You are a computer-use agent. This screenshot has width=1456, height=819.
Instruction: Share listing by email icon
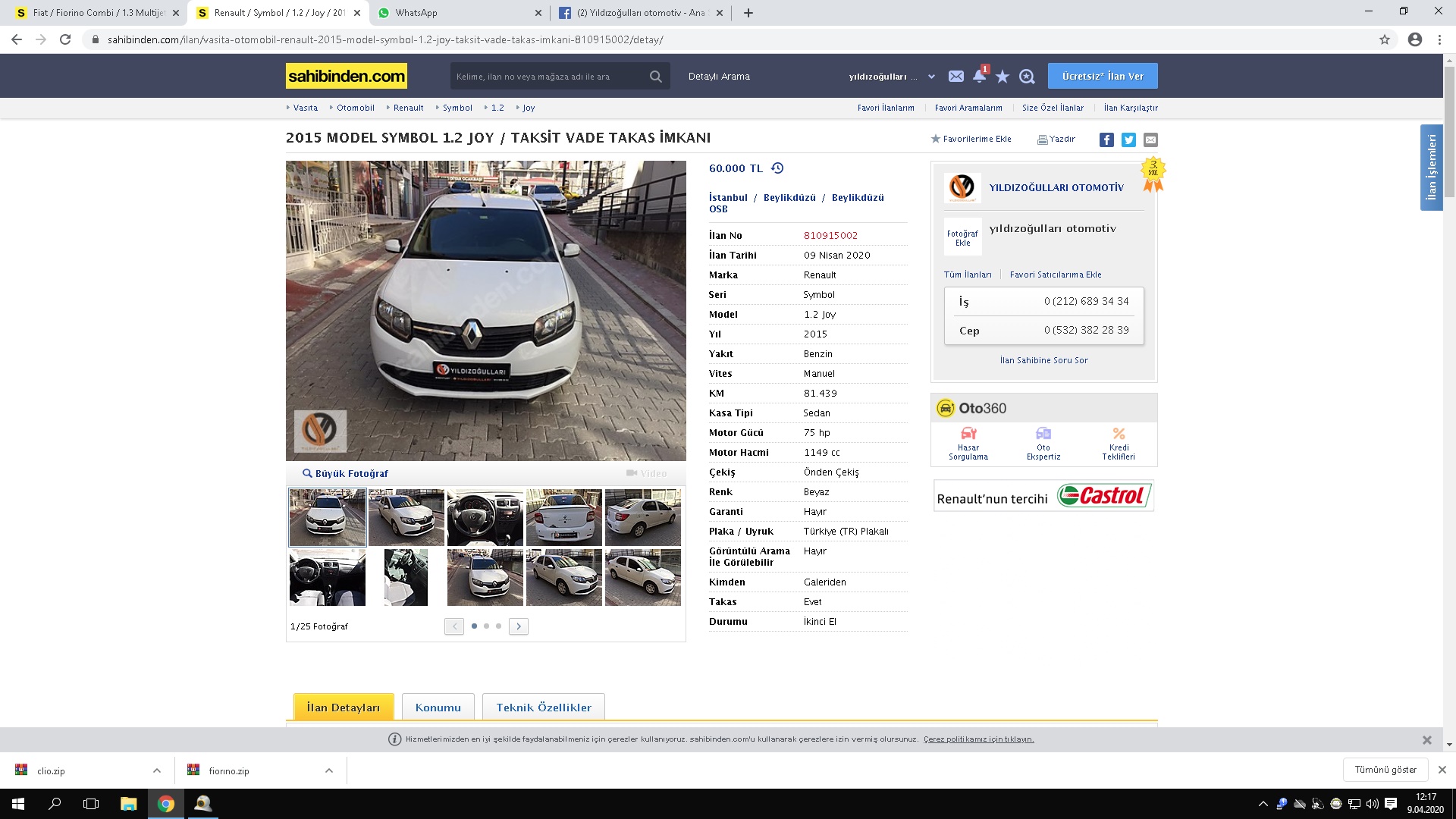click(1150, 140)
